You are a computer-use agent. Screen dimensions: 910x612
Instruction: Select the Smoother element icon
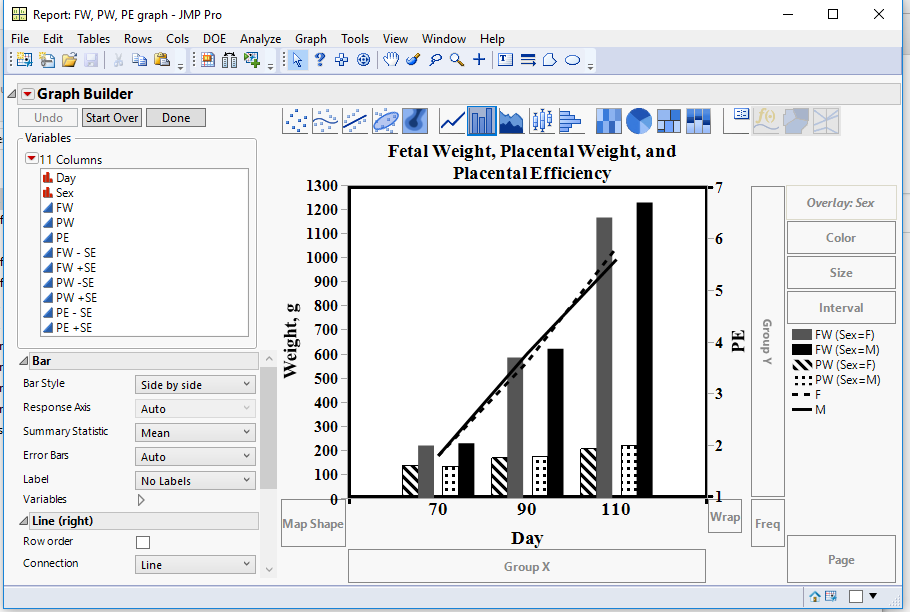[324, 120]
